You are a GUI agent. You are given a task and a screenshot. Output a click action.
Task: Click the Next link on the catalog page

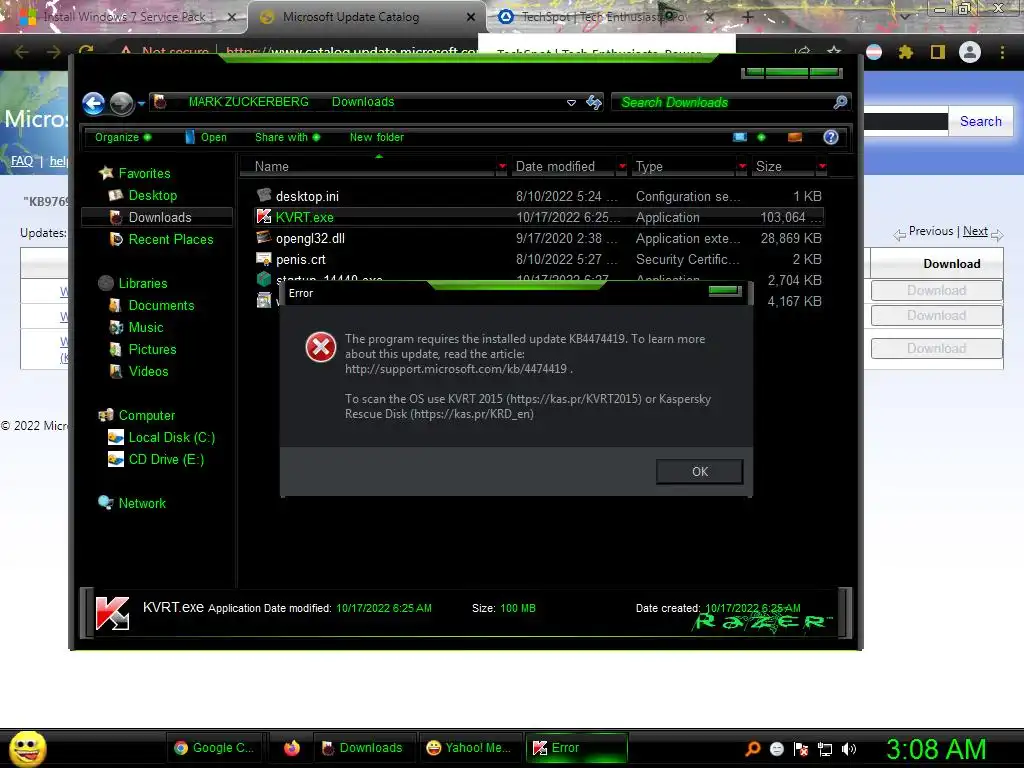click(975, 231)
